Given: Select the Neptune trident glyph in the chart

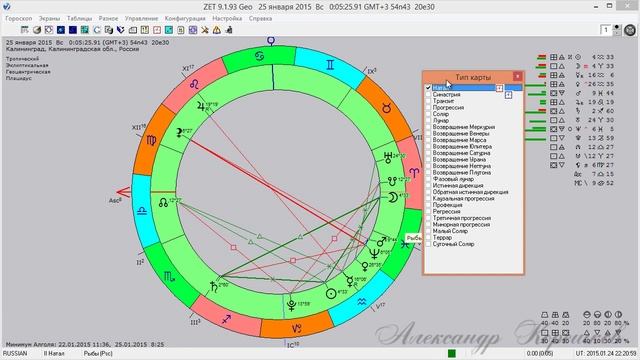Looking at the screenshot, I should tap(374, 254).
